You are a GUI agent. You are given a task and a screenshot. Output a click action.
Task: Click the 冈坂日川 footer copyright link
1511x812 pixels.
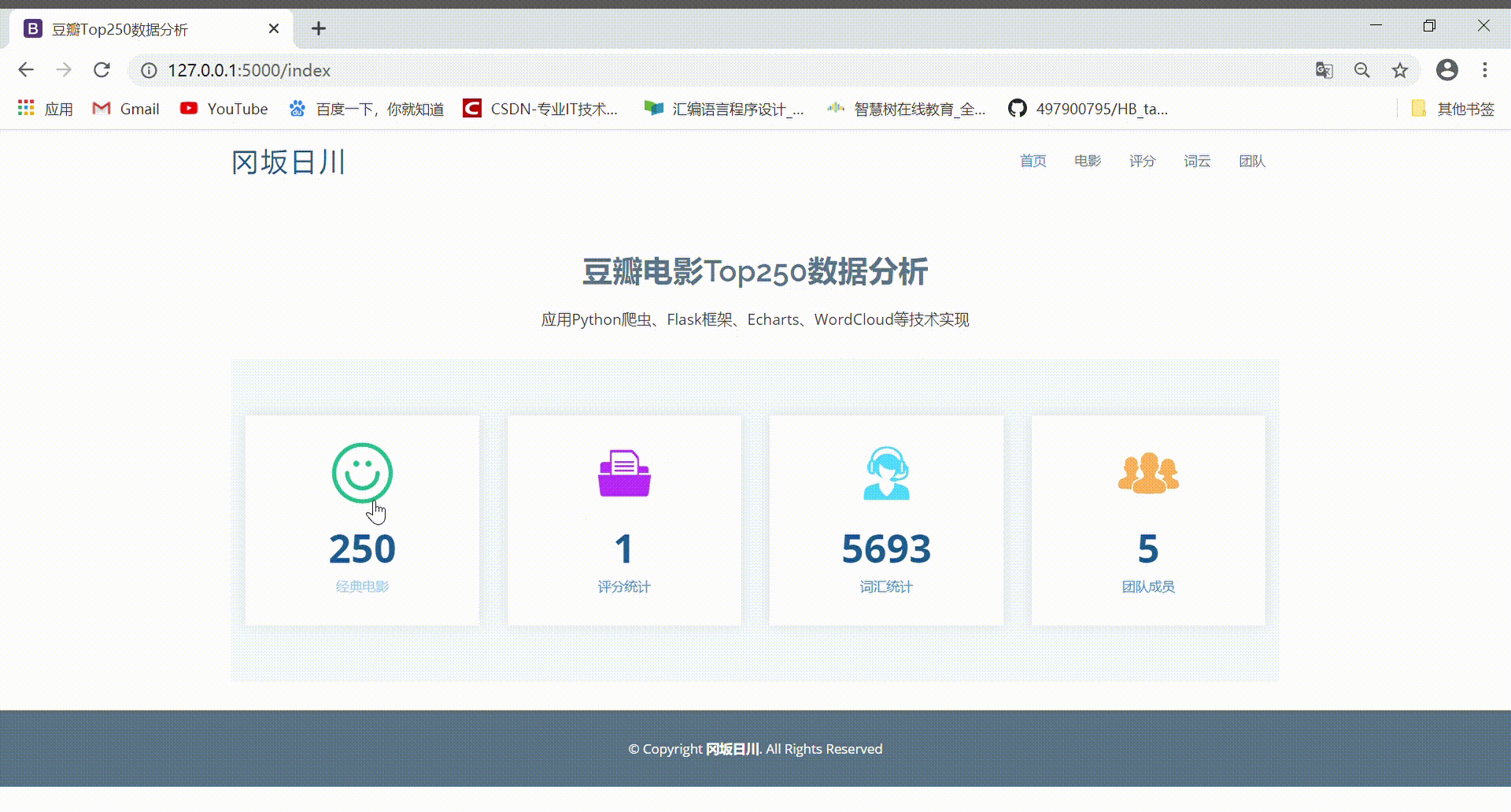point(733,749)
